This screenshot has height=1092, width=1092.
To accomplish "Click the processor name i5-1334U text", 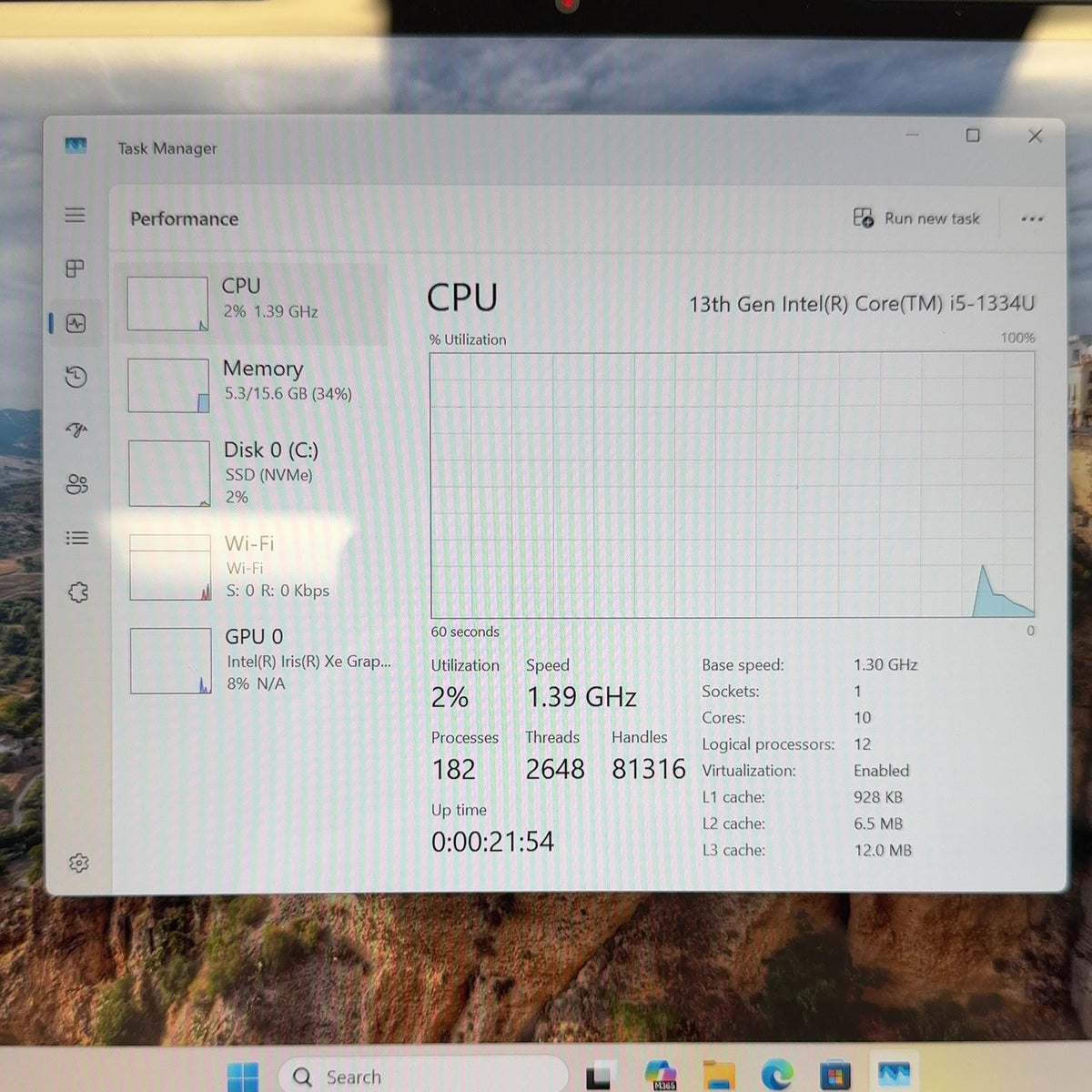I will point(862,304).
